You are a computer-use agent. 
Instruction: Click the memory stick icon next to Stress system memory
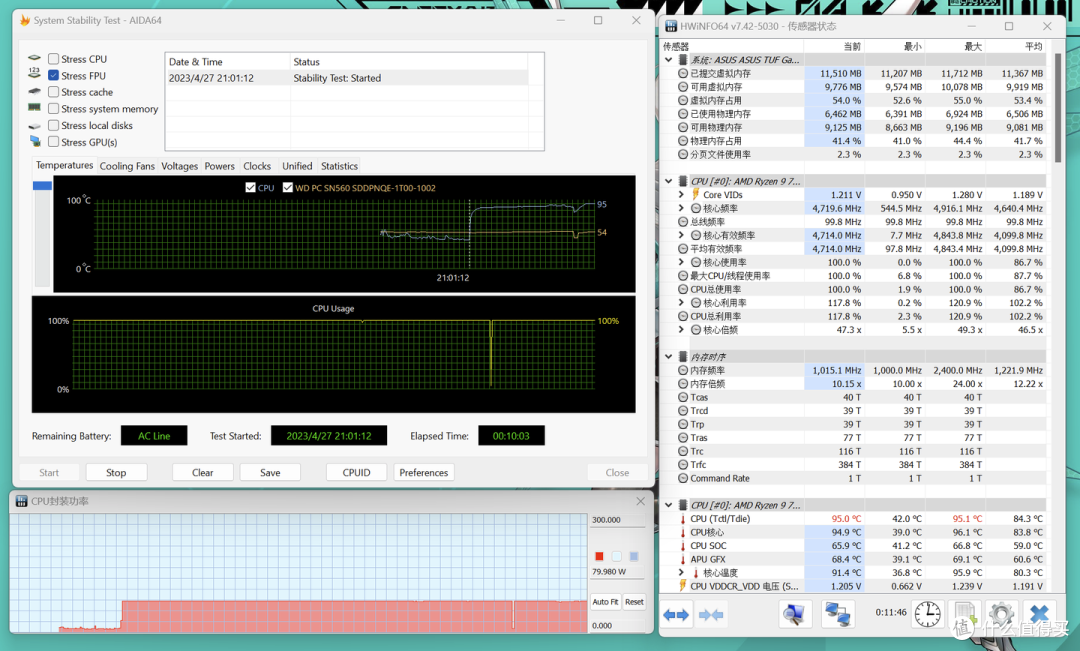coord(34,107)
